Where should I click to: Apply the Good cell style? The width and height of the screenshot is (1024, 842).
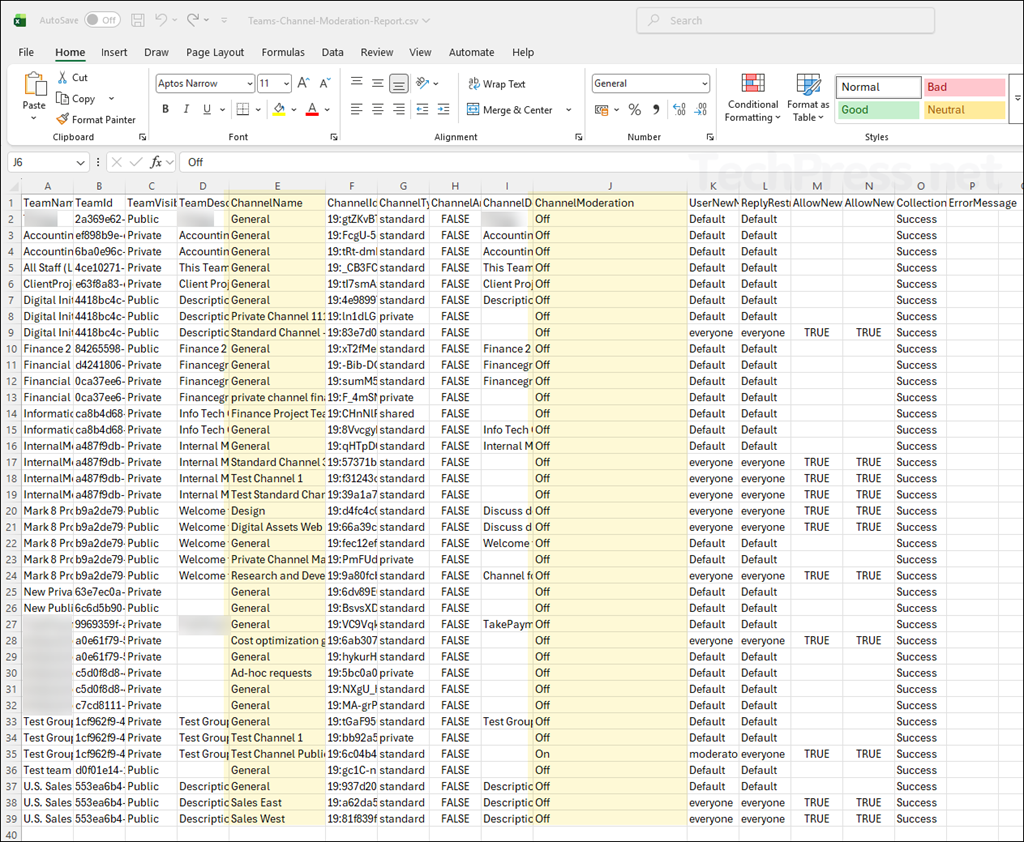click(x=878, y=110)
